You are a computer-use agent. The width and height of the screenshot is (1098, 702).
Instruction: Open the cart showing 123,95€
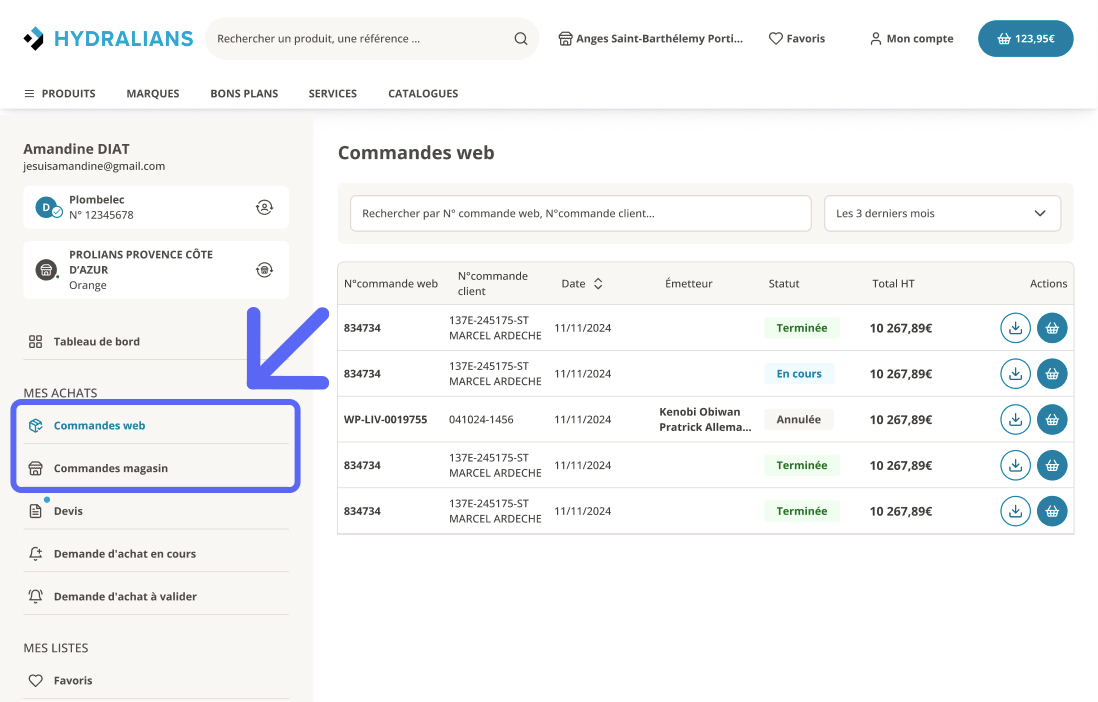point(1025,39)
